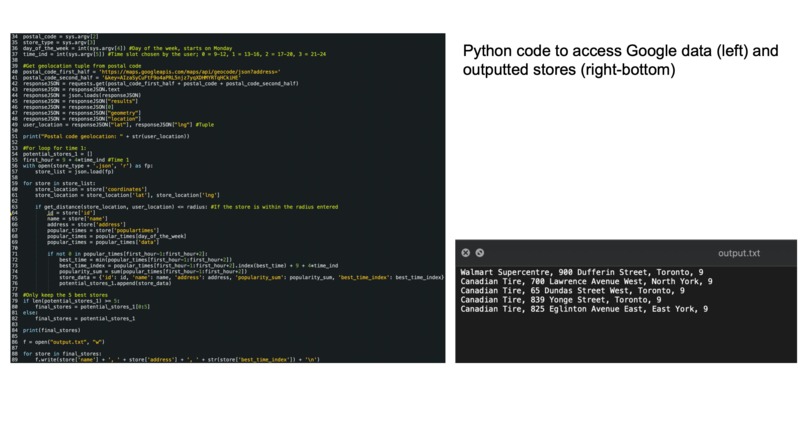Click line address = store['address']
This screenshot has height=436, width=806.
[86, 224]
